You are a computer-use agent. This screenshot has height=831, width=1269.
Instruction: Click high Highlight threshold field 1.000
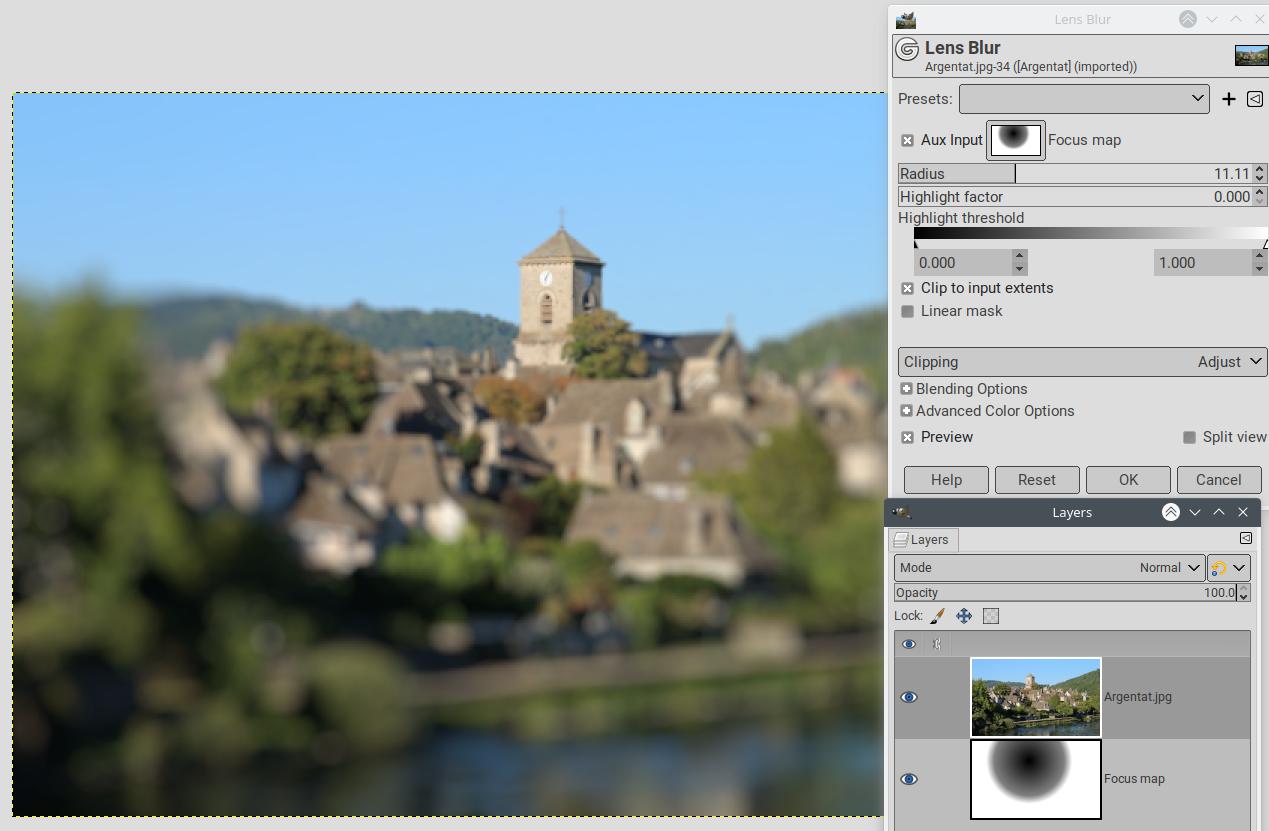coord(1202,263)
